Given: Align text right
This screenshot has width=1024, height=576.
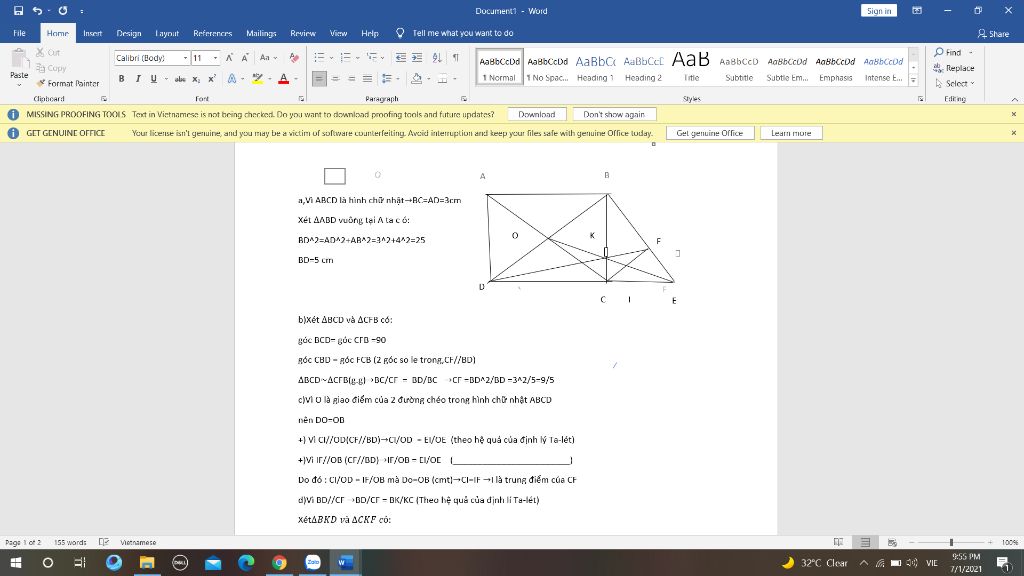Looking at the screenshot, I should (351, 79).
